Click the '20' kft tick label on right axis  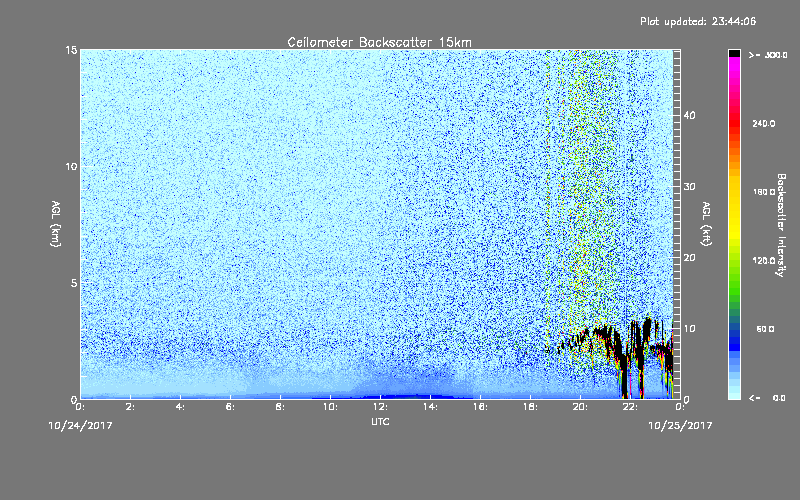(x=689, y=257)
